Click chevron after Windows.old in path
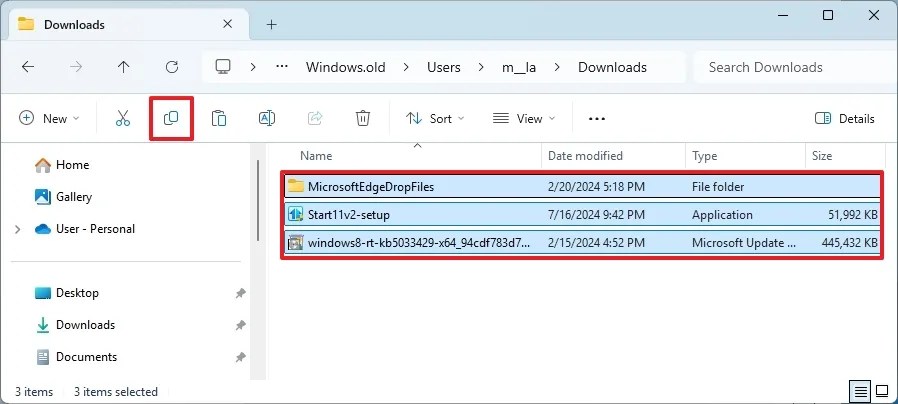Image resolution: width=898 pixels, height=404 pixels. point(406,67)
